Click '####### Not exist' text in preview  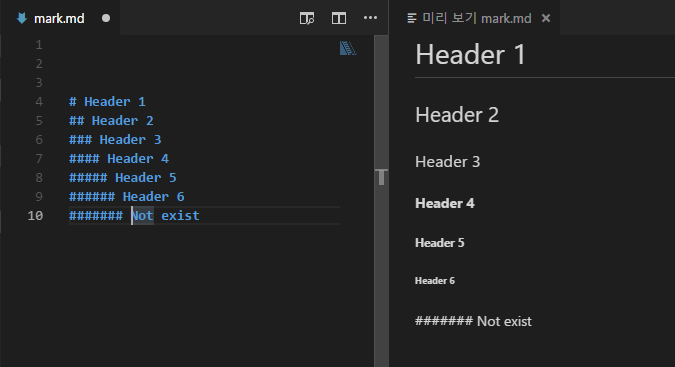473,321
